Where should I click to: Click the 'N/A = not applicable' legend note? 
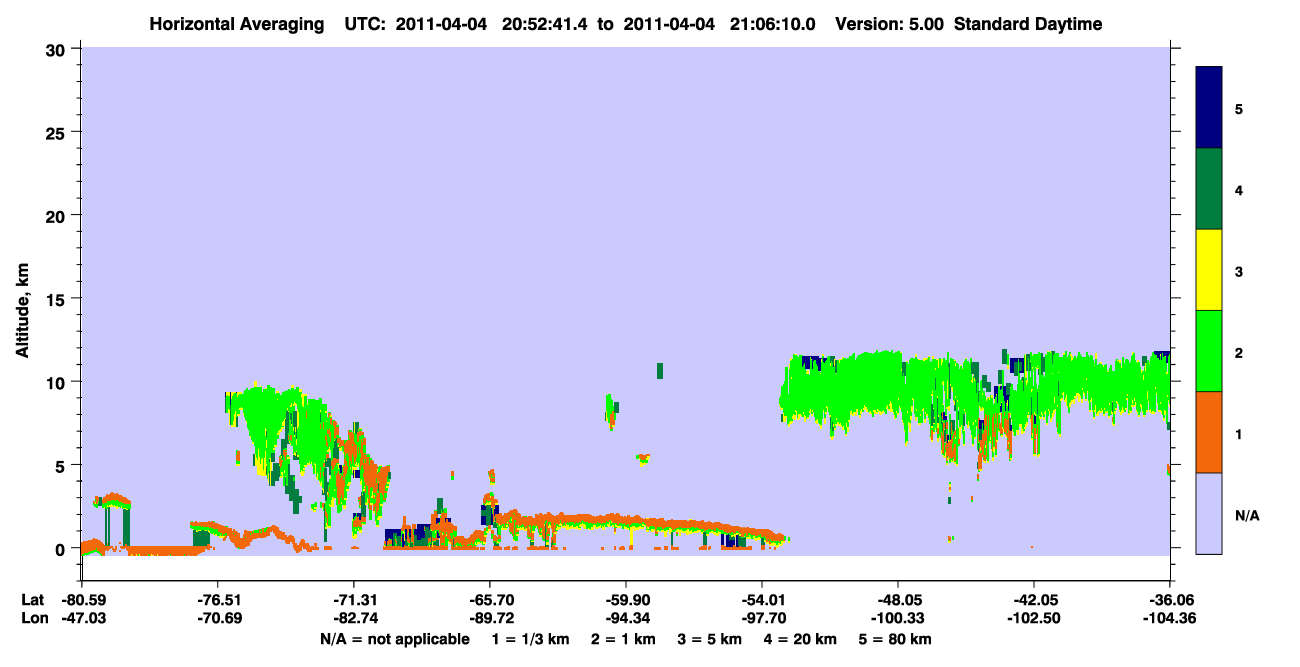point(394,639)
